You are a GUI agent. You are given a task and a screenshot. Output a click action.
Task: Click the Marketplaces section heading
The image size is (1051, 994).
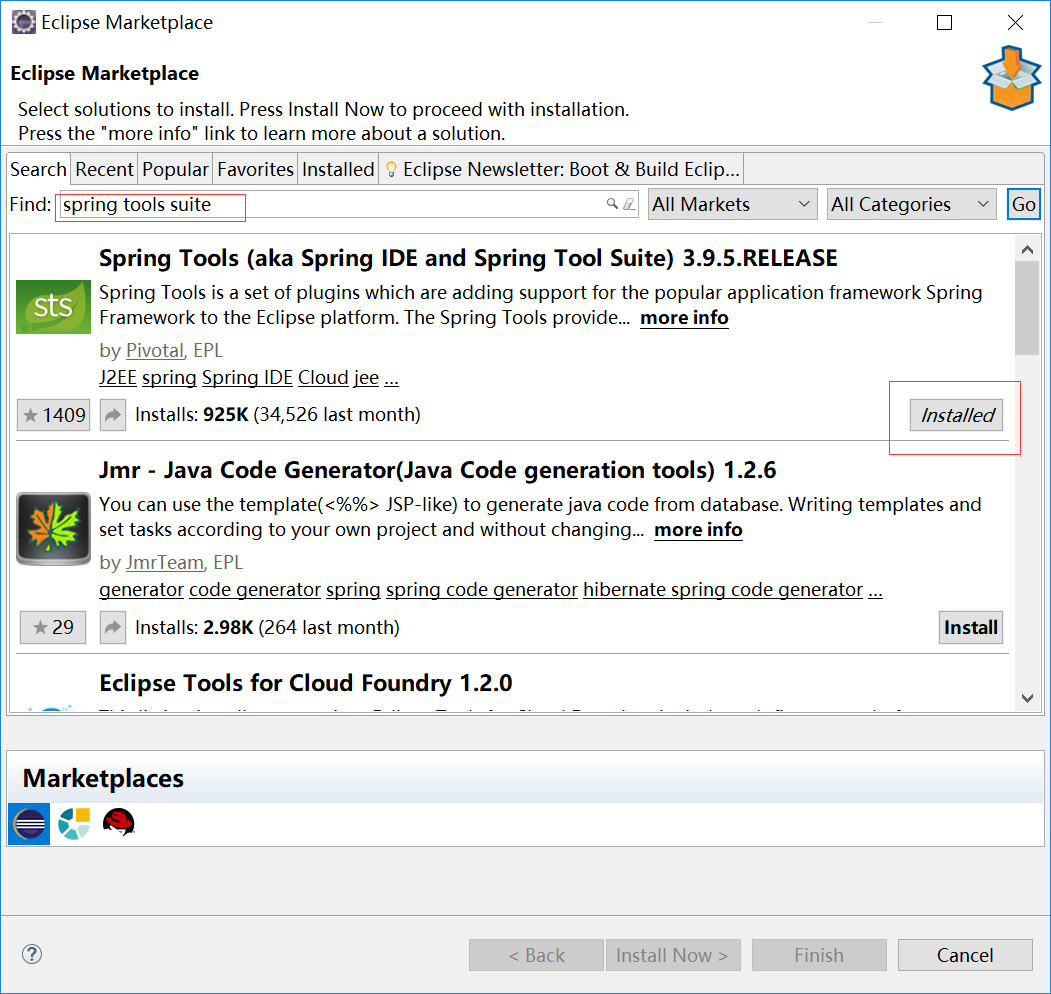tap(103, 778)
